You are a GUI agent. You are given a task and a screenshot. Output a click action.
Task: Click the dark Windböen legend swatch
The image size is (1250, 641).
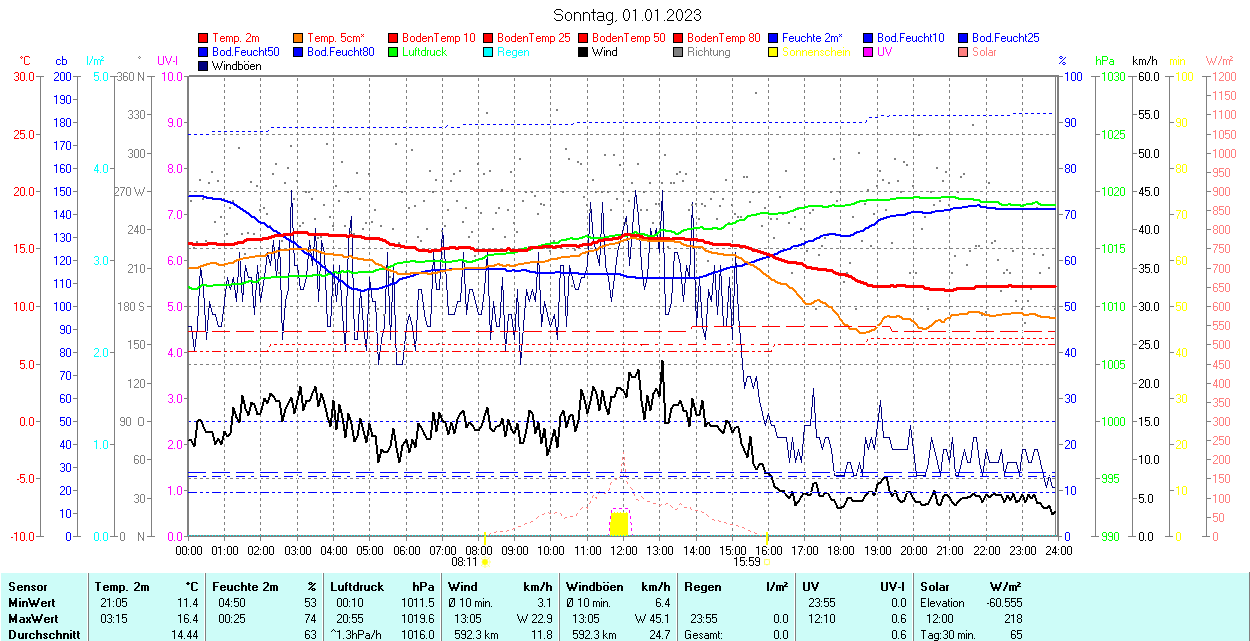tap(204, 66)
